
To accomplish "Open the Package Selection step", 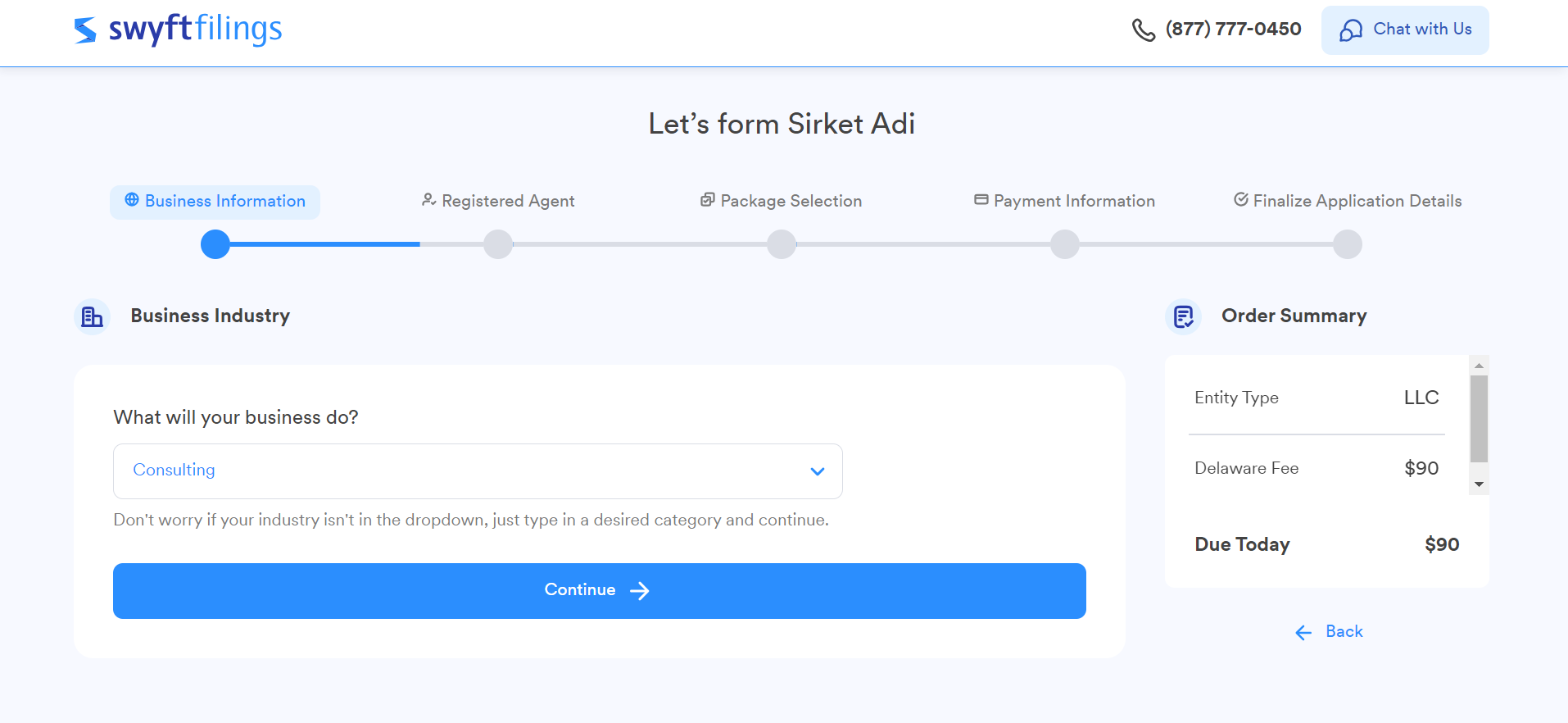I will [782, 201].
